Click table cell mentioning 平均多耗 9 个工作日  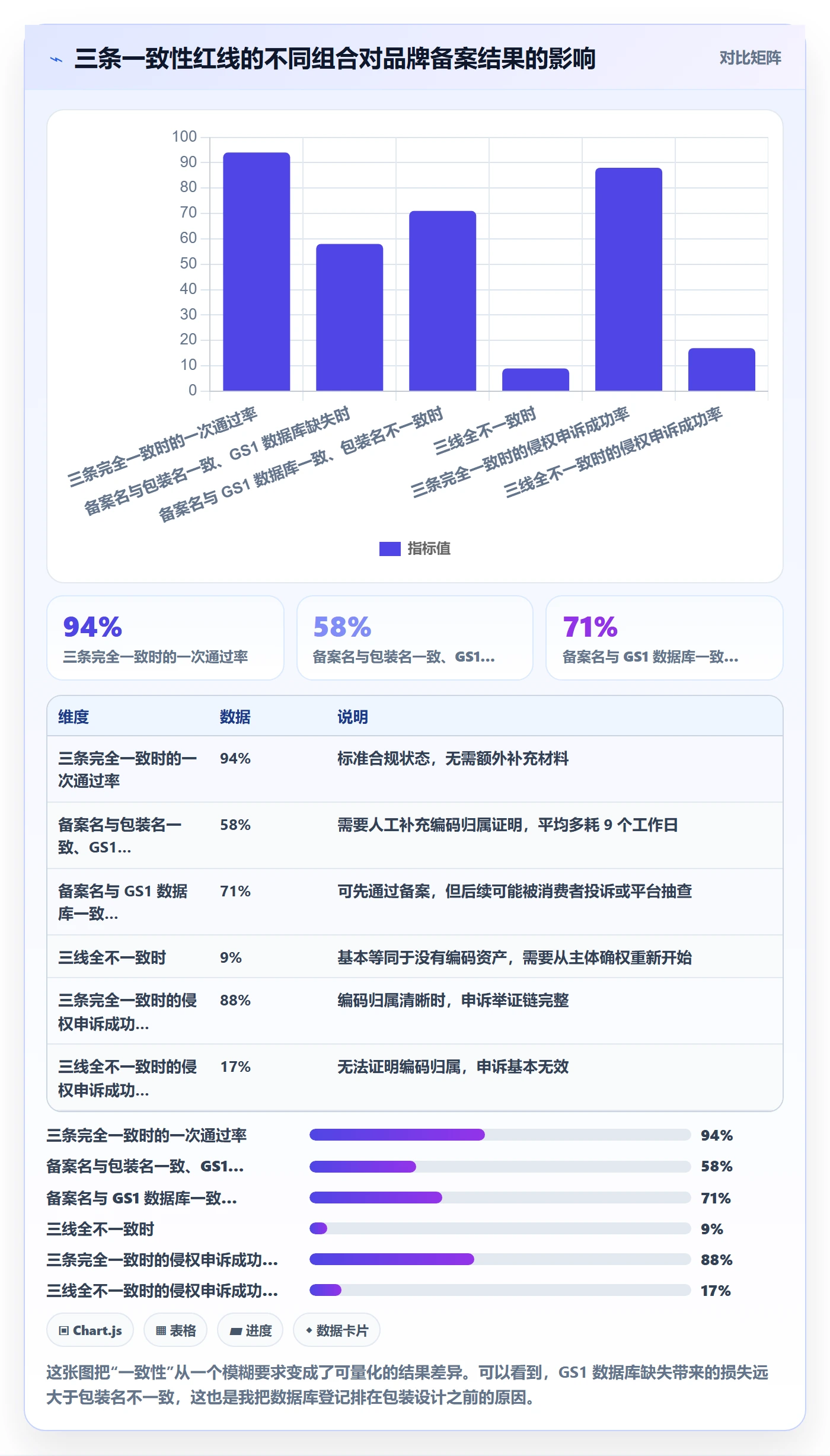coord(507,825)
